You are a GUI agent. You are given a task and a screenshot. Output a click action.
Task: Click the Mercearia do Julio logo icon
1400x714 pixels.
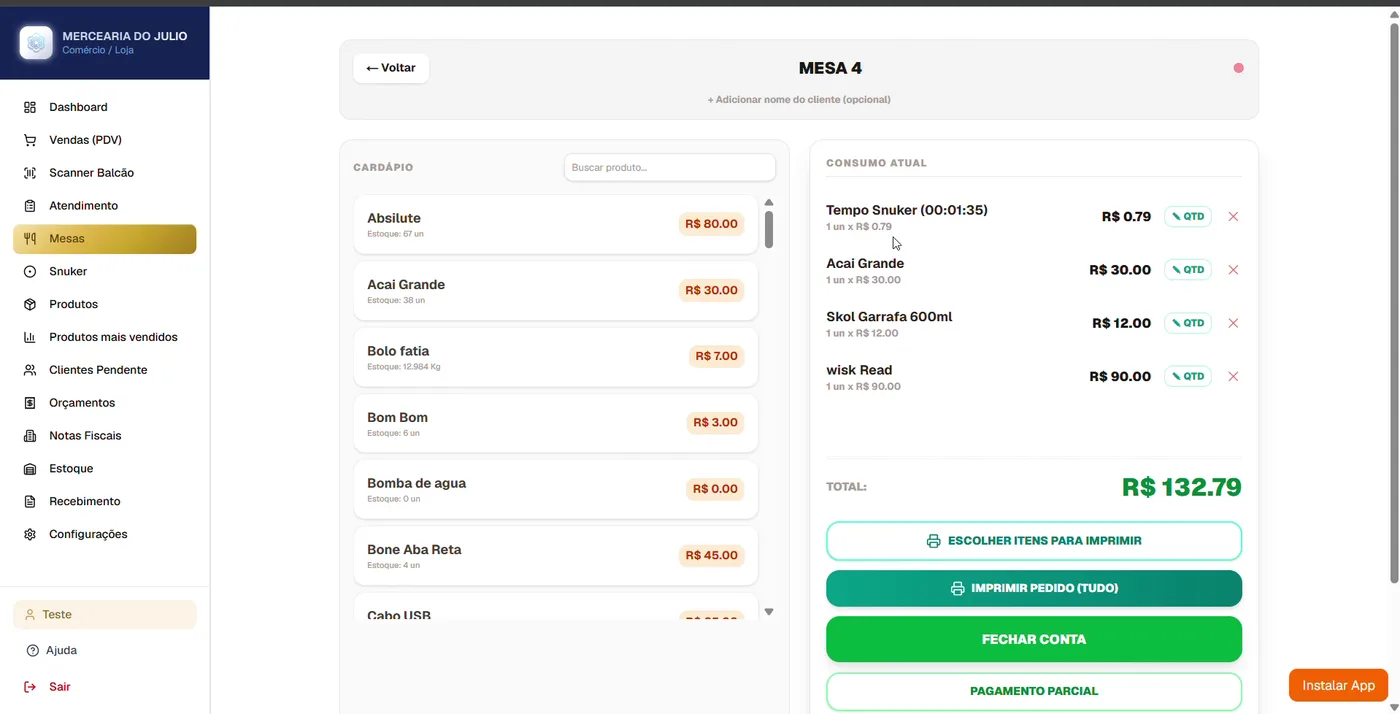(x=37, y=43)
